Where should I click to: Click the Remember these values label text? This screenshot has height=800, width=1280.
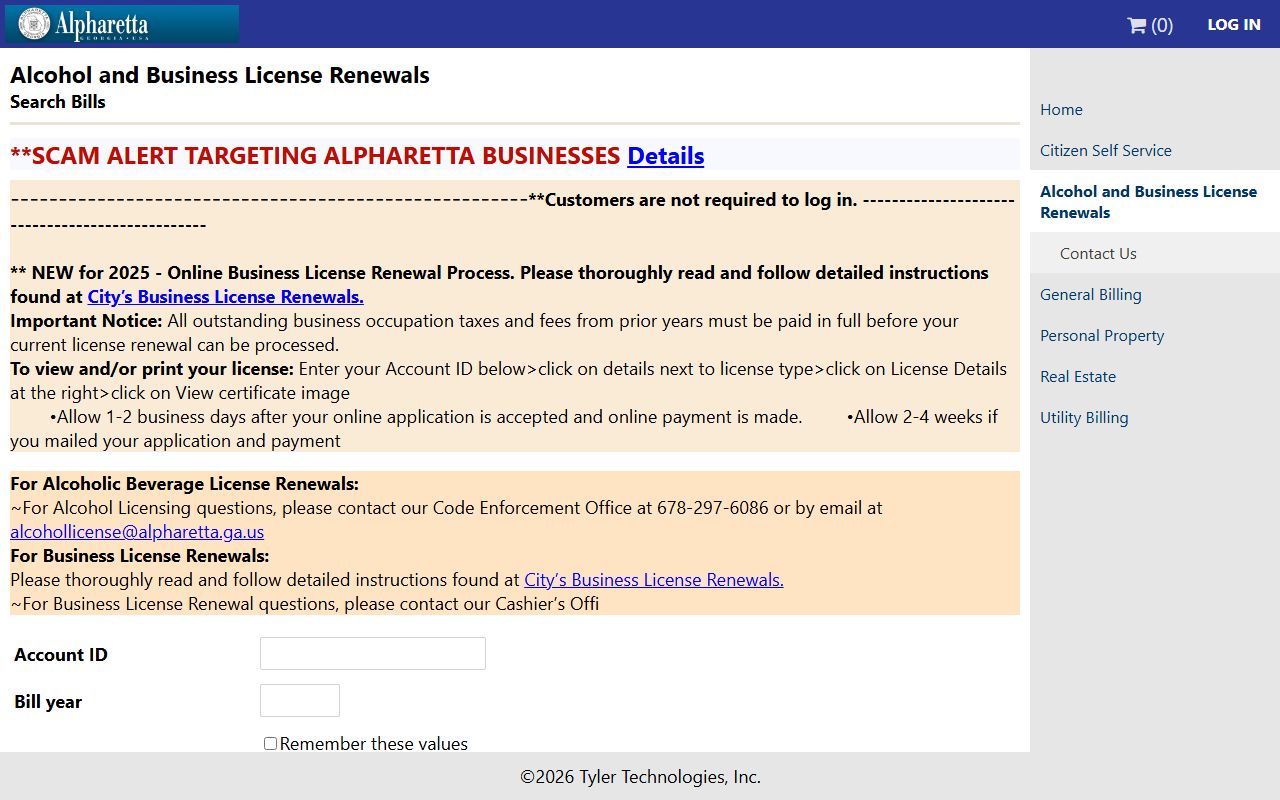pos(374,744)
